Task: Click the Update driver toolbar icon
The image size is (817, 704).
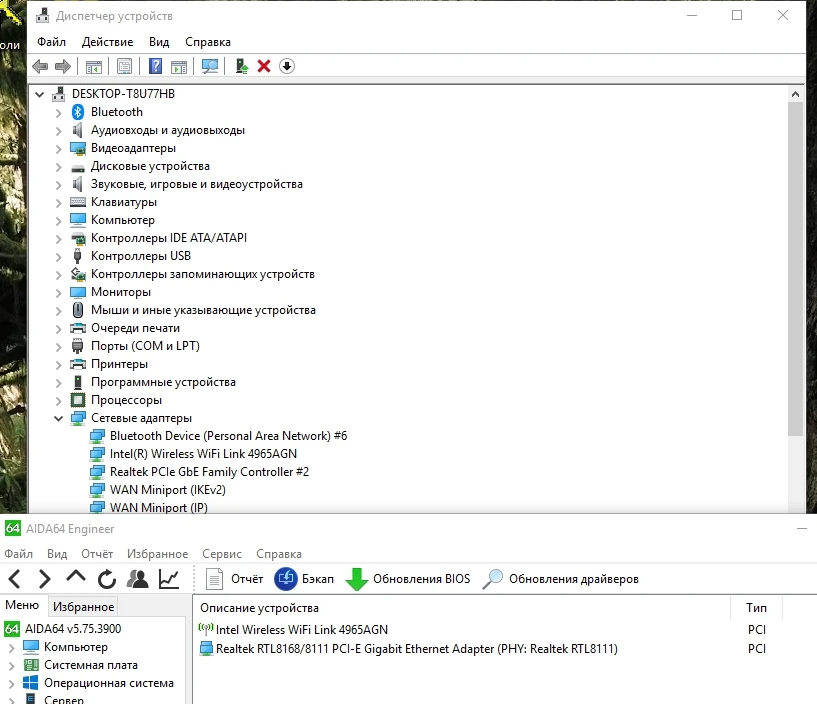Action: coord(242,66)
